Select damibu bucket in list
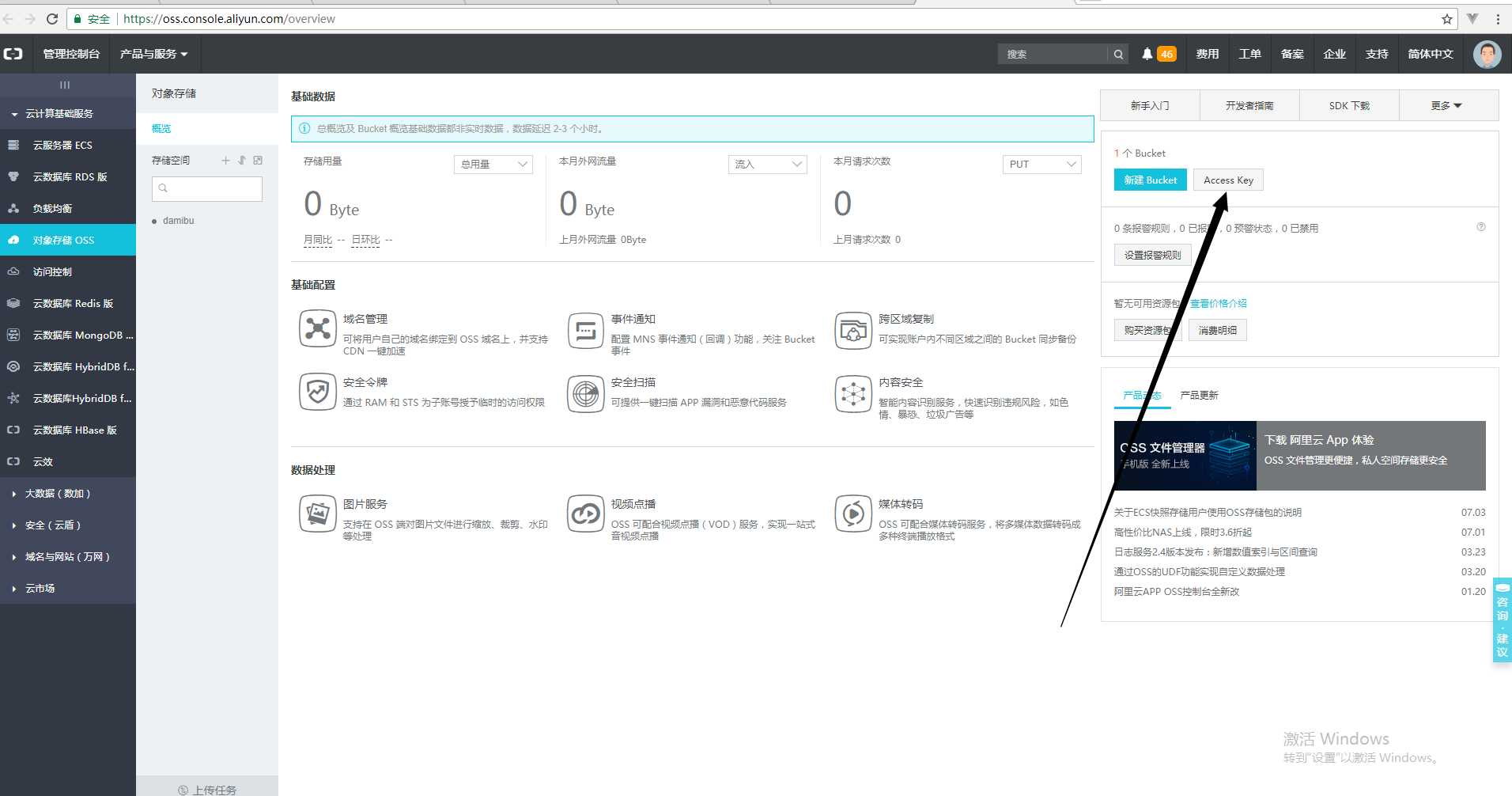Image resolution: width=1512 pixels, height=796 pixels. [178, 221]
